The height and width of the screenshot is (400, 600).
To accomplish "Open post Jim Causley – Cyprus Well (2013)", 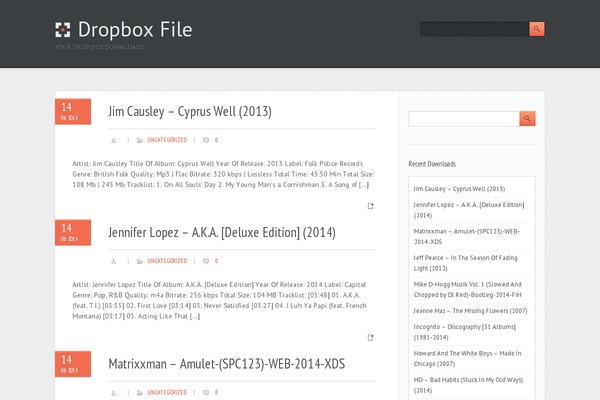I will tap(190, 111).
